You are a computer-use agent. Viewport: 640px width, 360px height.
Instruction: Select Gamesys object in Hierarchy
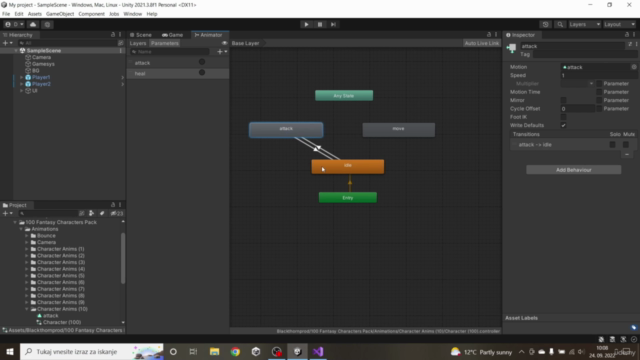[43, 64]
